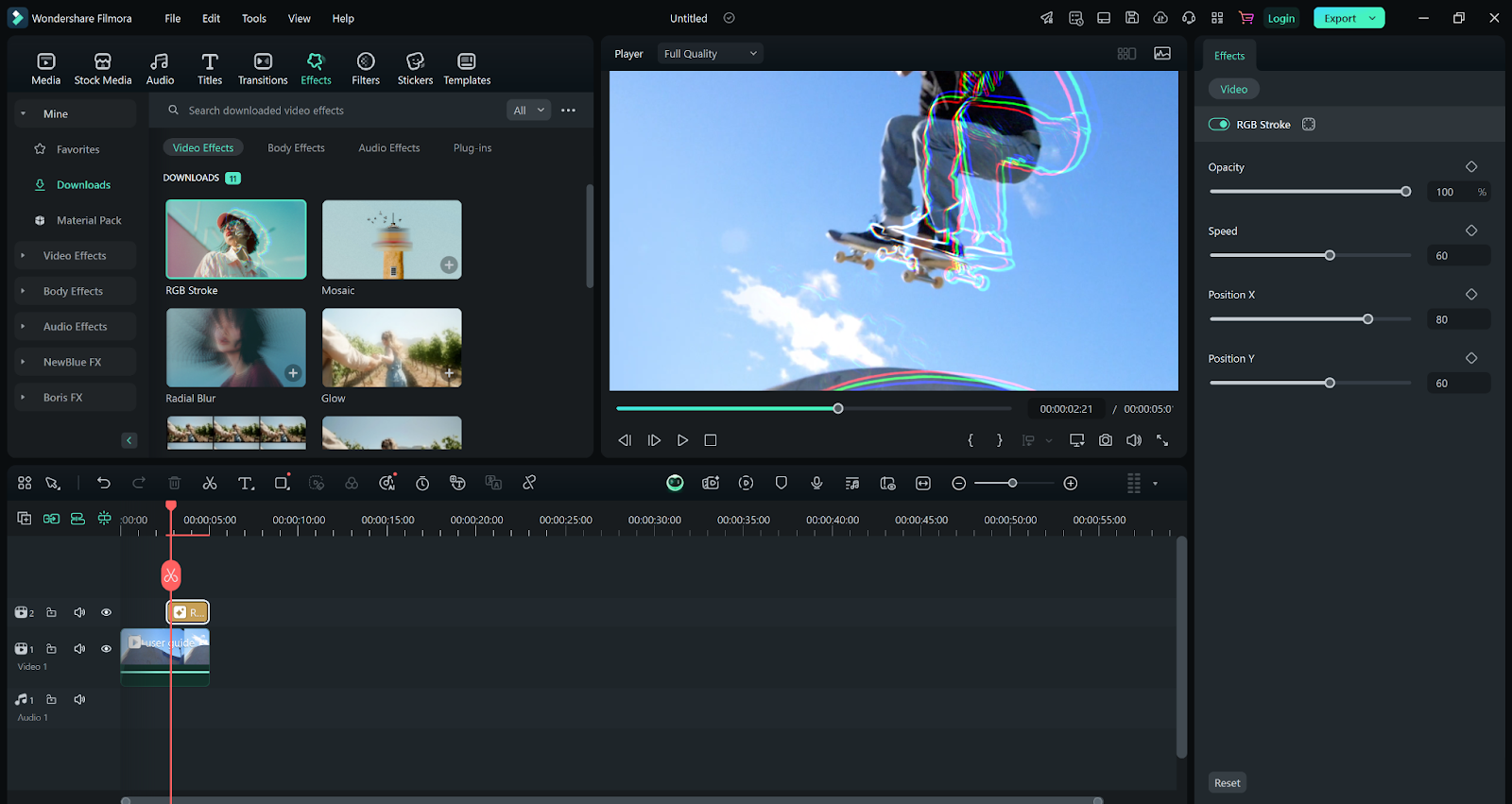The image size is (1512, 804).
Task: Expand the NewBlue FX category
Action: click(x=23, y=362)
